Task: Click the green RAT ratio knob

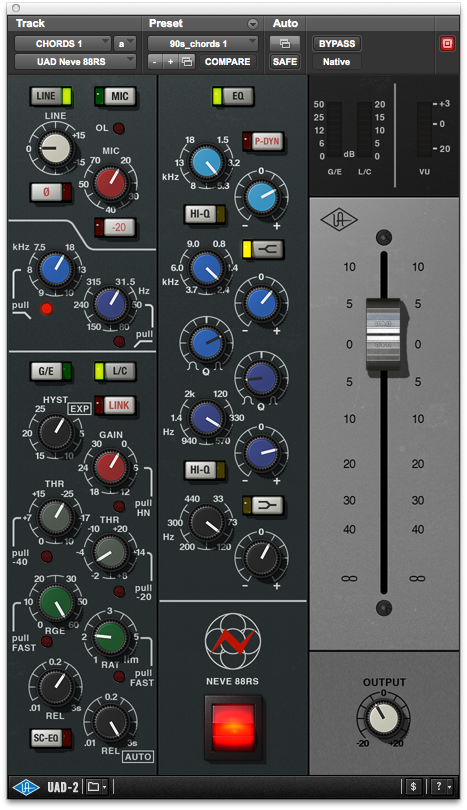Action: [111, 636]
